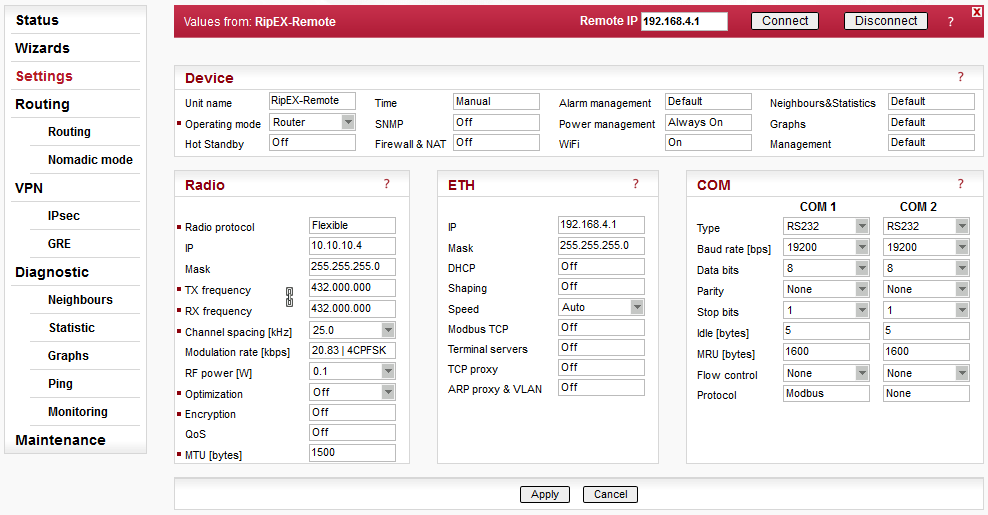Click the COM 2 MRU bytes field

click(926, 352)
